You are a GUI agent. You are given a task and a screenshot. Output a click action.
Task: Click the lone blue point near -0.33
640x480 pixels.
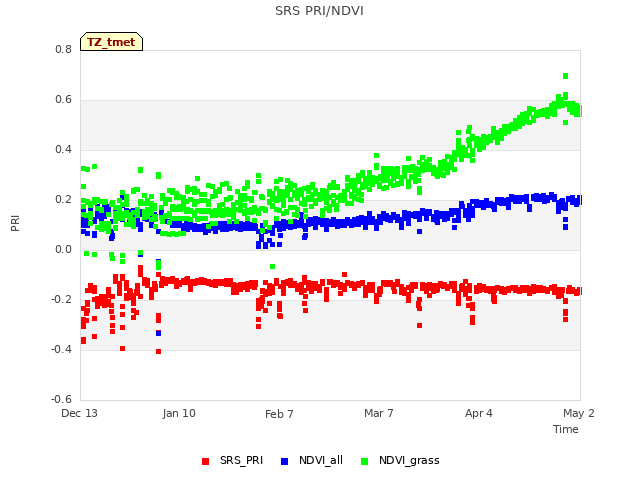click(x=158, y=333)
